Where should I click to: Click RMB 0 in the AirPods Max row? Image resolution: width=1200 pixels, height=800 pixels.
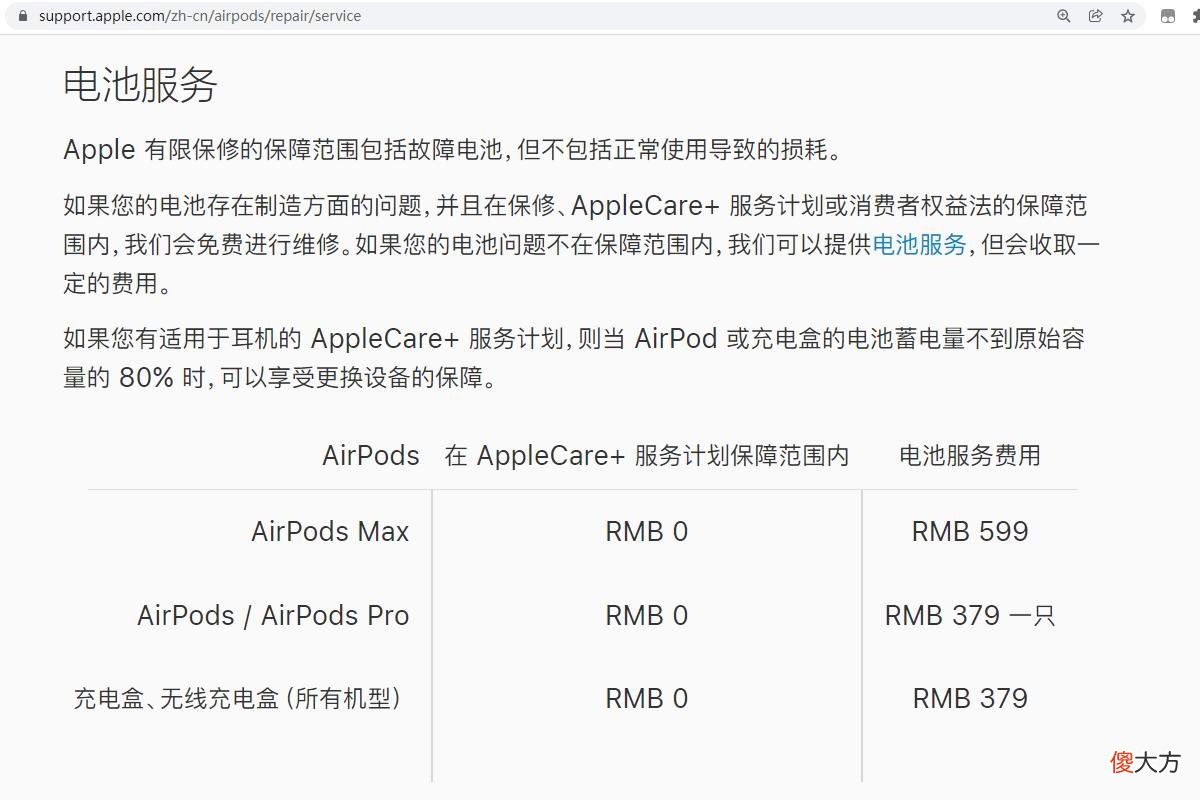647,531
